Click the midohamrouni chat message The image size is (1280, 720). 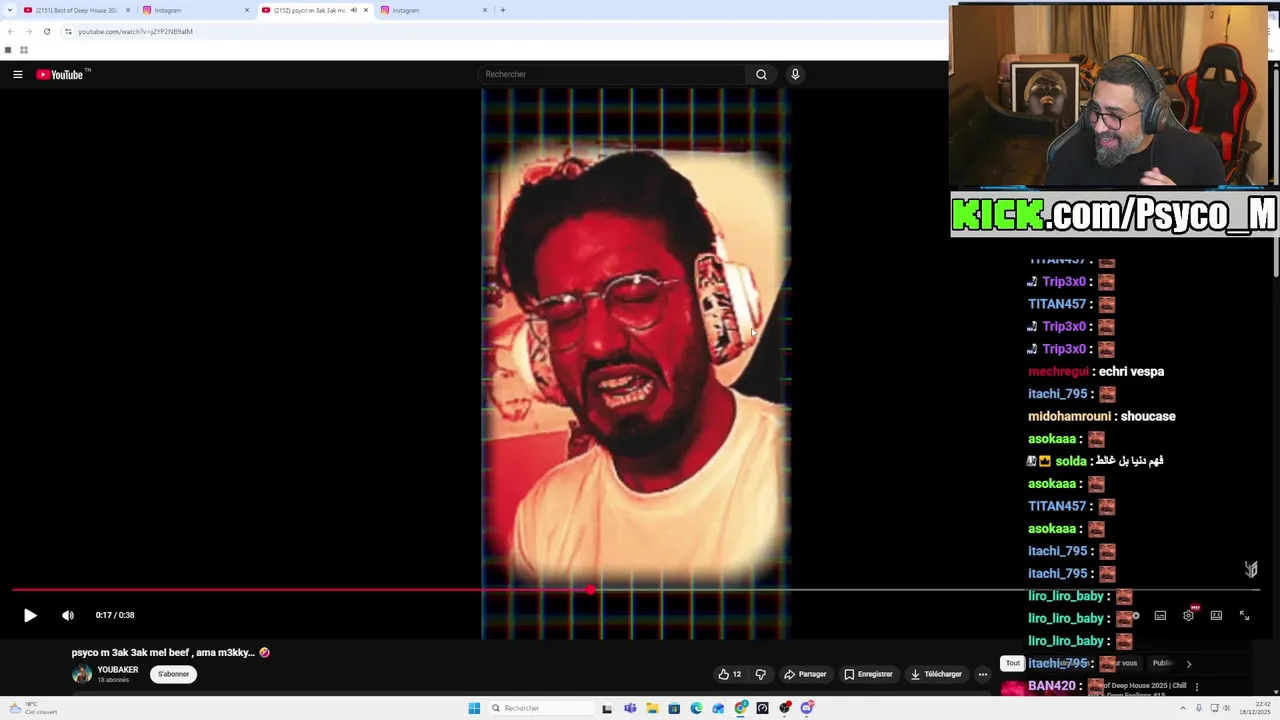click(x=1102, y=416)
